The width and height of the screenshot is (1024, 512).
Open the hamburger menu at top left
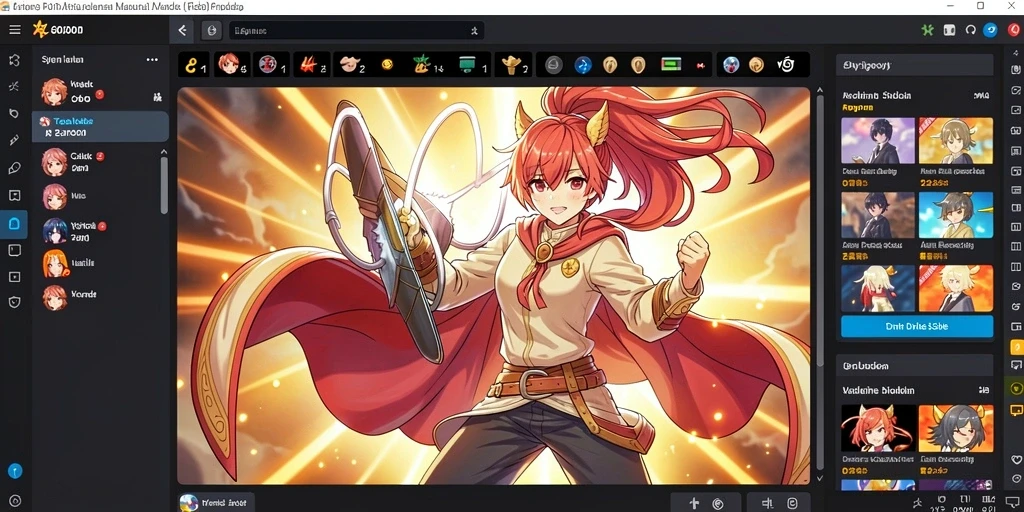pos(14,30)
